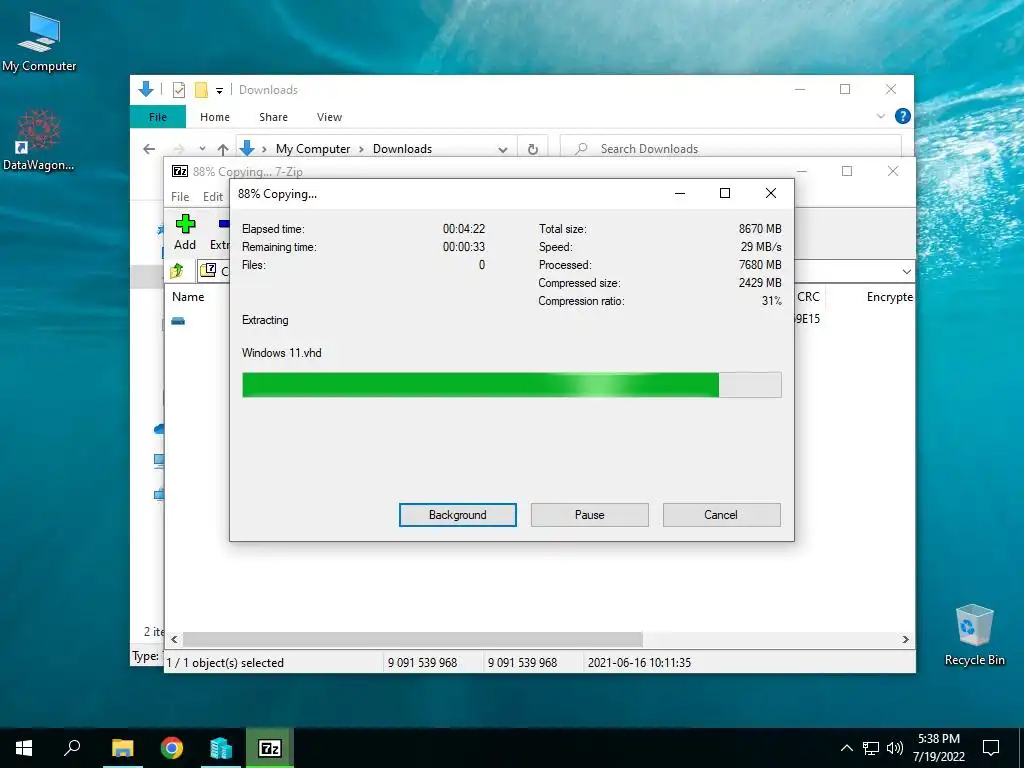Open the File menu in 7-Zip window
Image resolution: width=1024 pixels, height=768 pixels.
(x=180, y=197)
